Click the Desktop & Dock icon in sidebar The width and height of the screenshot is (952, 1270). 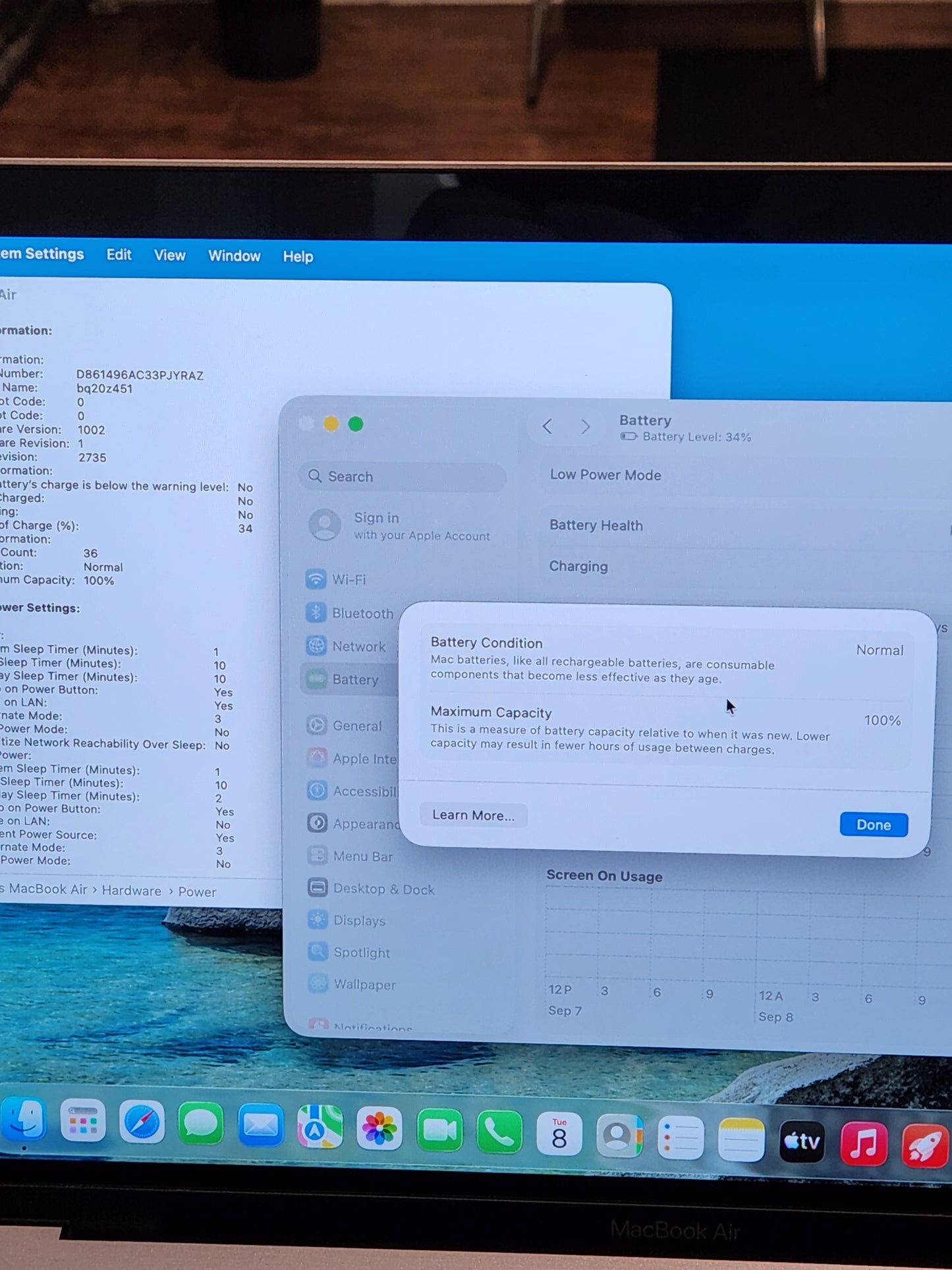click(318, 888)
